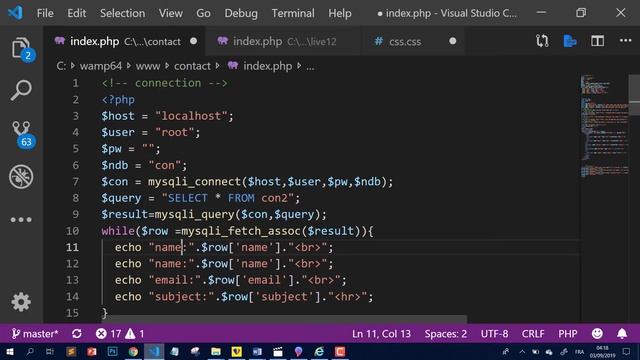Open Windows Action Center notifications

pos(627,351)
